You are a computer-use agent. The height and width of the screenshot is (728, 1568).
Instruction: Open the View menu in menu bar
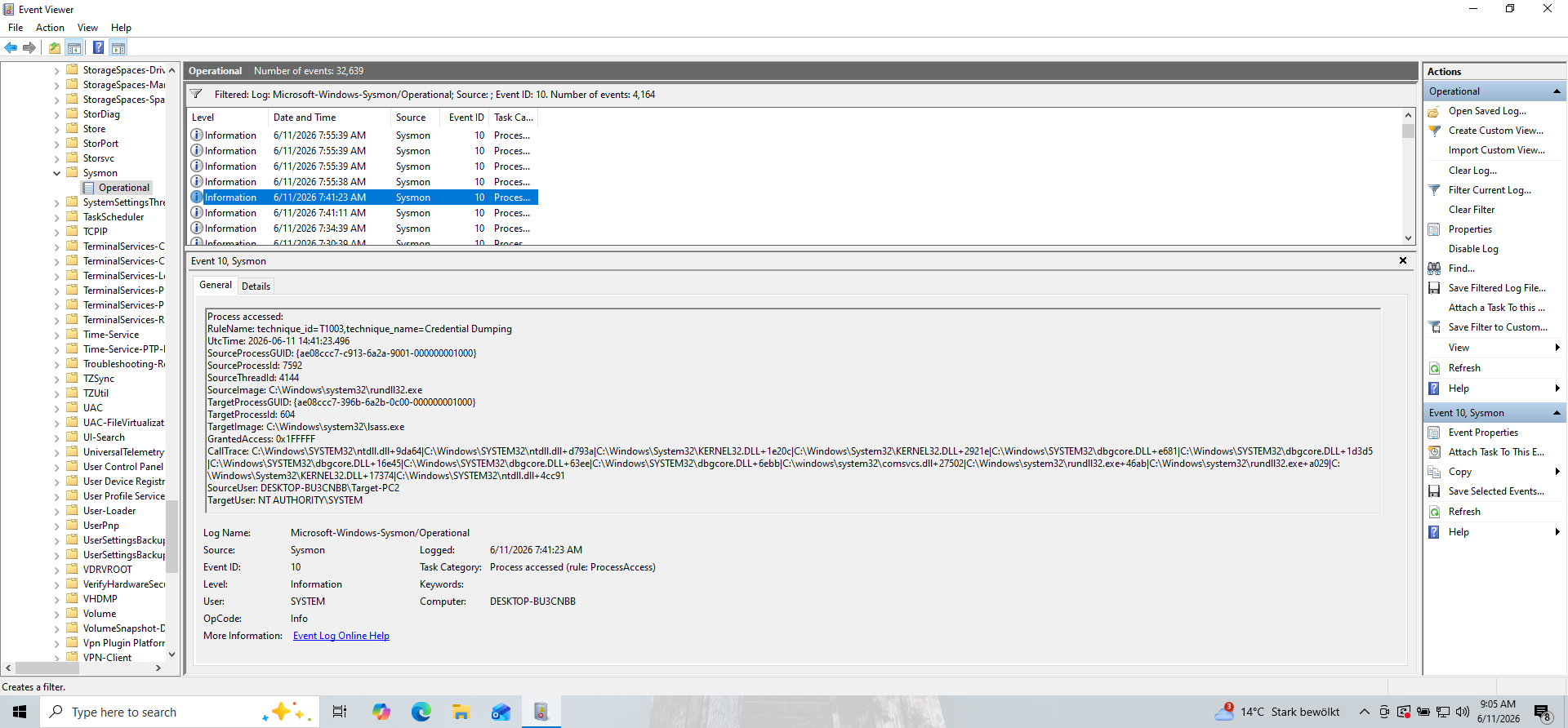[87, 28]
